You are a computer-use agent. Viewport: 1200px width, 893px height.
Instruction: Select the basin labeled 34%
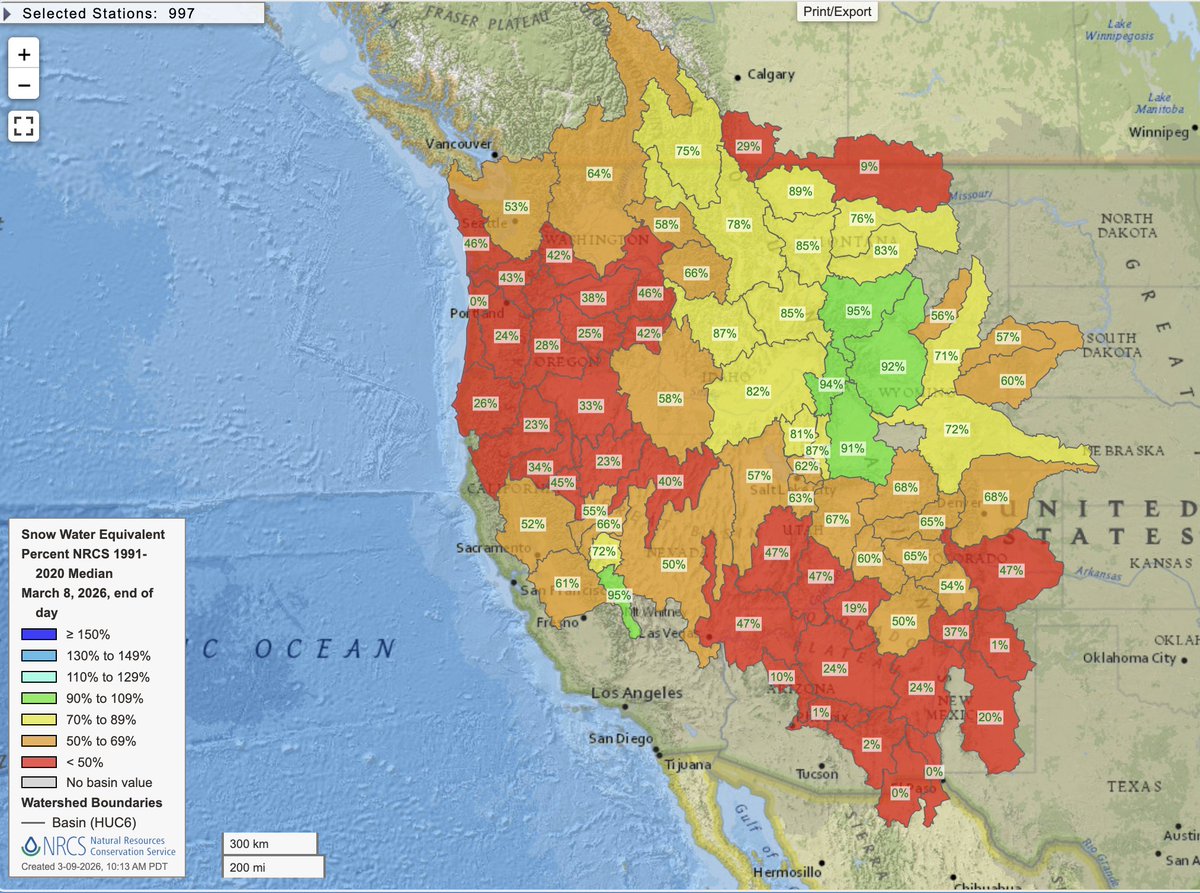[540, 467]
